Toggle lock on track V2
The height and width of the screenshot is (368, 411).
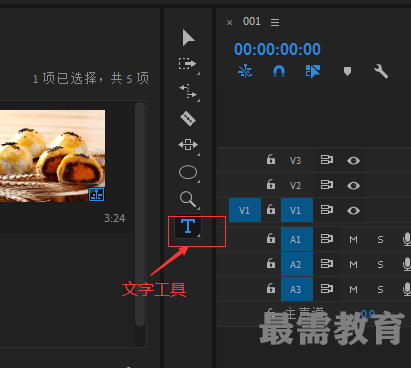[x=271, y=184]
